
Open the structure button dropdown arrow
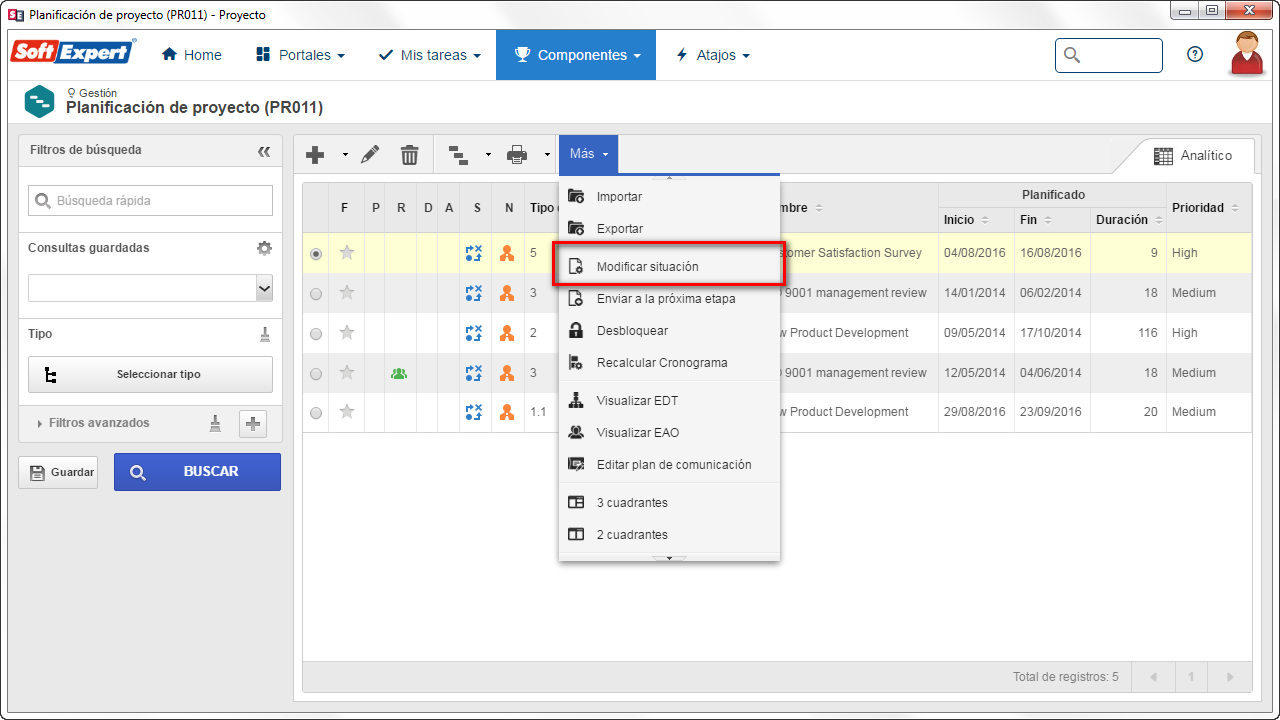click(x=488, y=155)
